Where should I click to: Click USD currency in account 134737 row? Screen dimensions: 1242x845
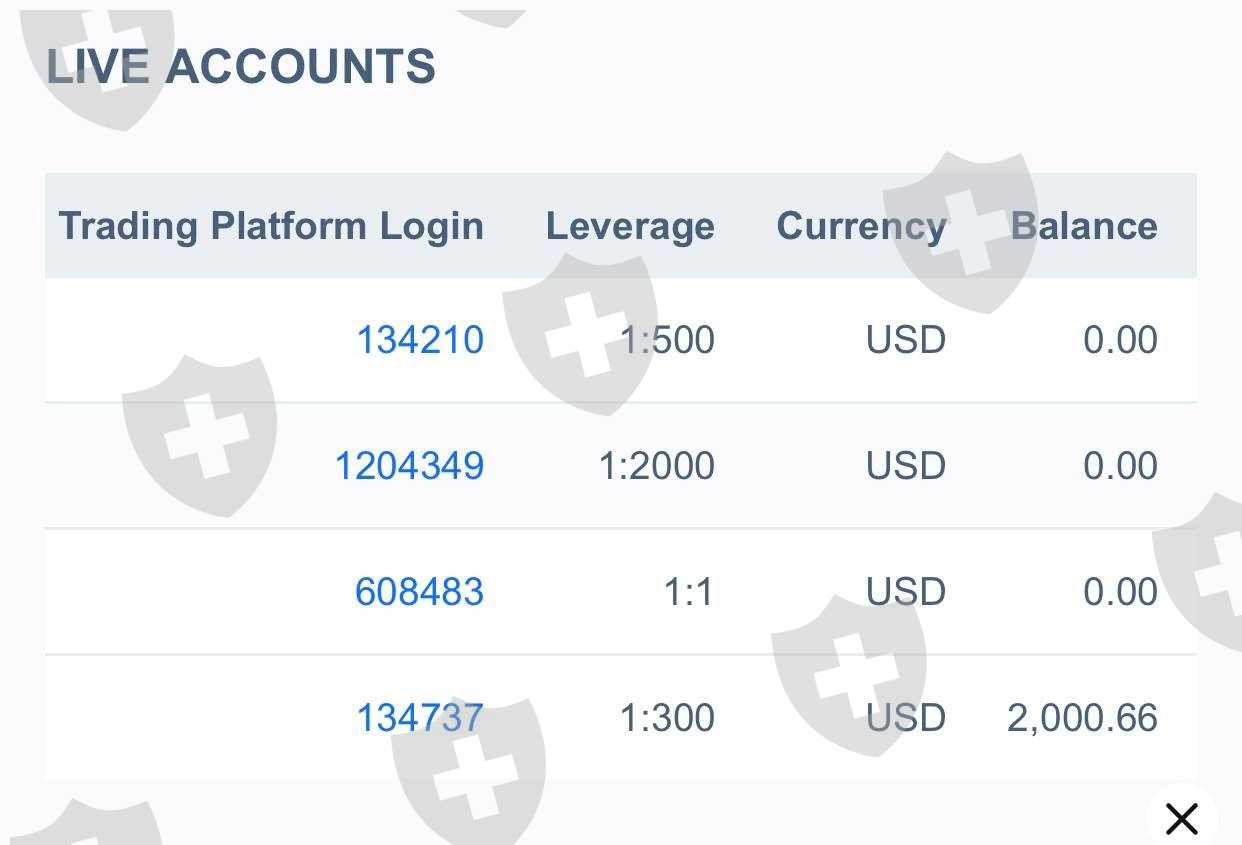(x=906, y=718)
